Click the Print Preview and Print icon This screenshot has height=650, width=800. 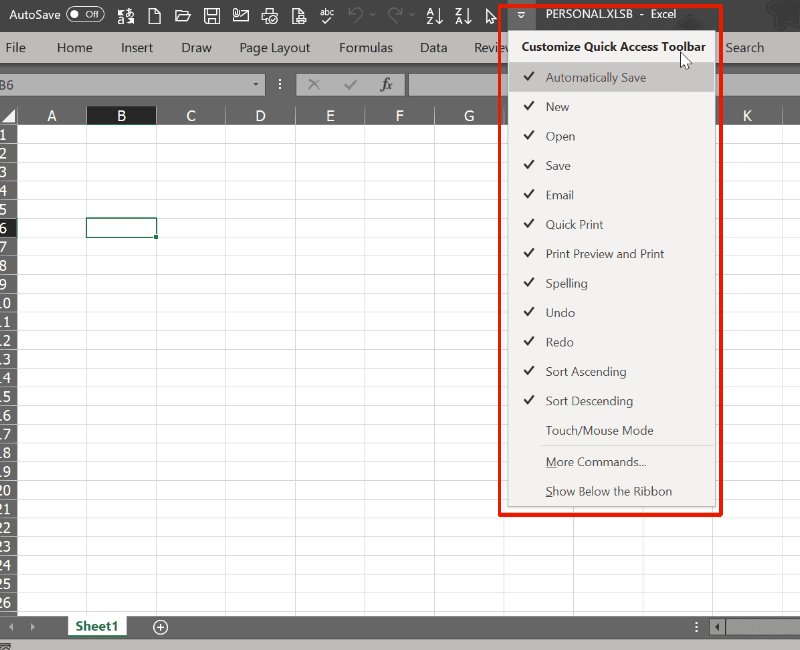(x=298, y=16)
